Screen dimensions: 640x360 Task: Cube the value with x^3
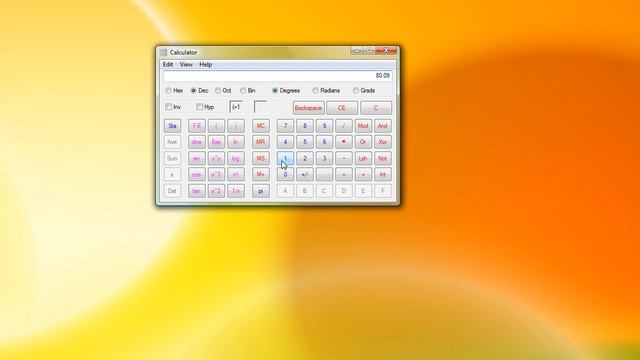pyautogui.click(x=216, y=175)
